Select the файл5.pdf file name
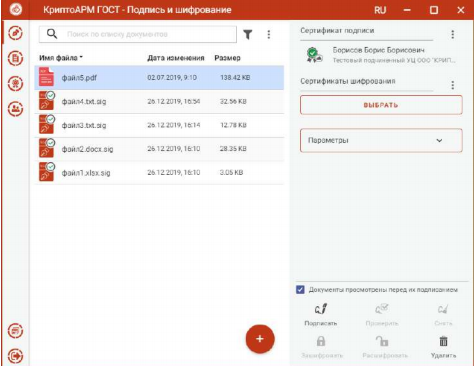This screenshot has height=366, width=474. coord(79,78)
